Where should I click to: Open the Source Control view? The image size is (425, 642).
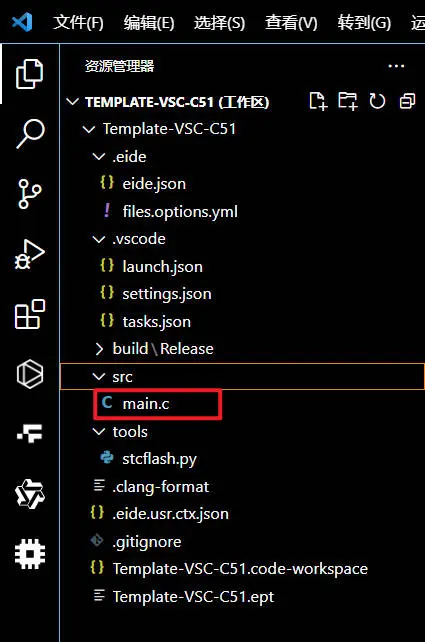(29, 194)
